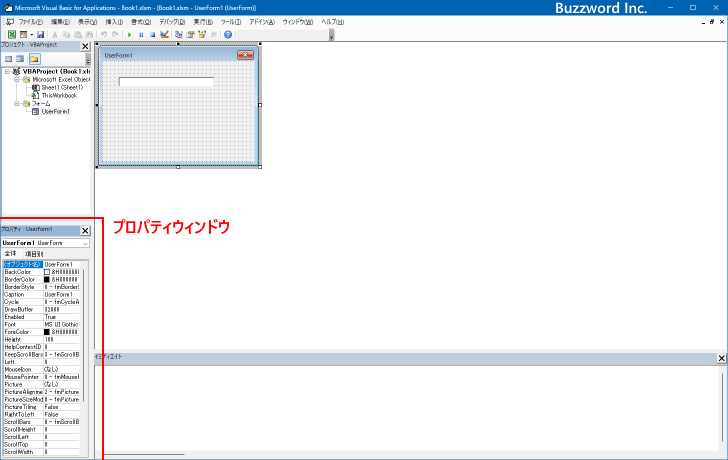Screen dimensions: 728x460
Task: Click the green Run Sub/UserForm icon
Action: coord(130,34)
